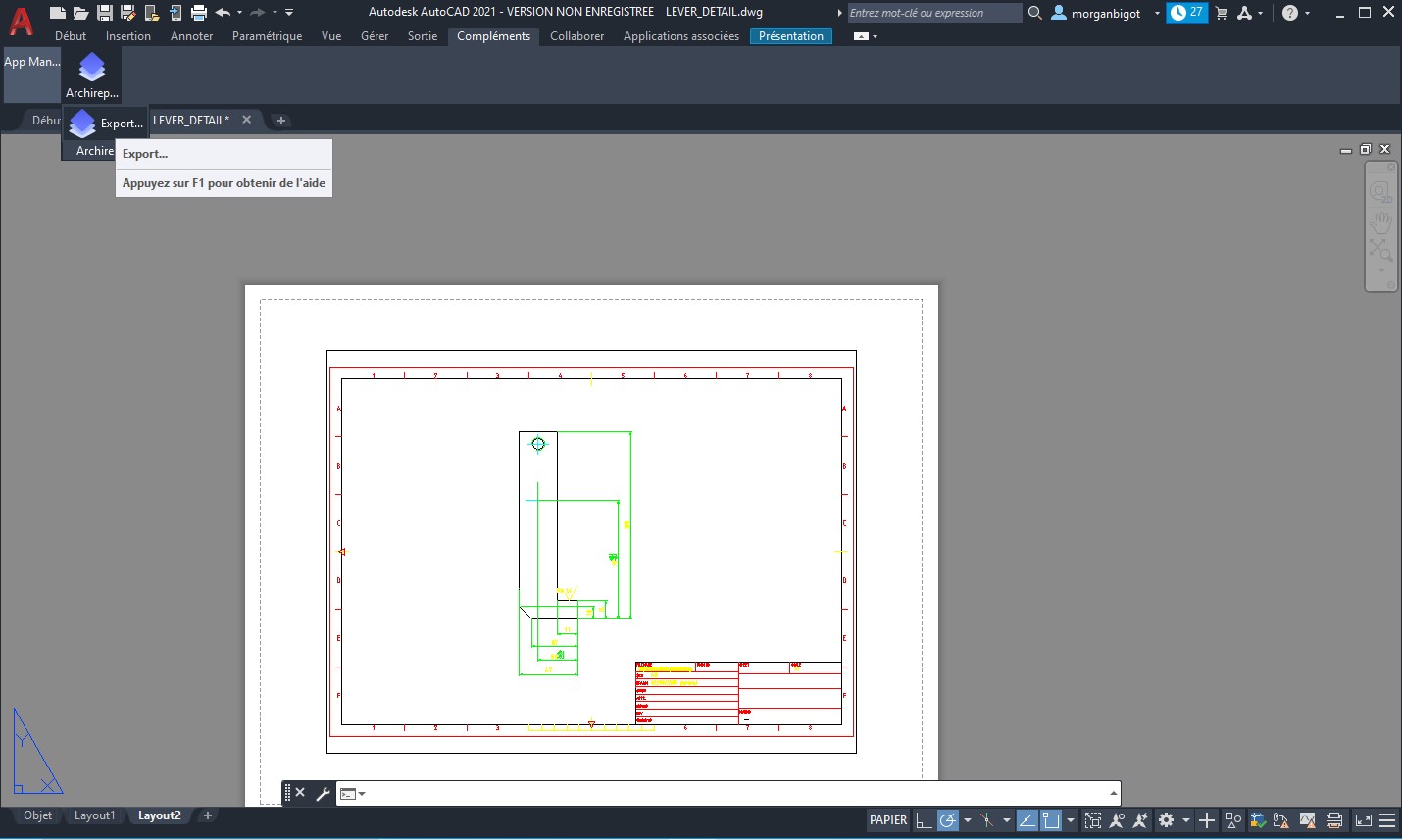Click the 27 days trial remaining button
The height and width of the screenshot is (840, 1402).
1187,13
